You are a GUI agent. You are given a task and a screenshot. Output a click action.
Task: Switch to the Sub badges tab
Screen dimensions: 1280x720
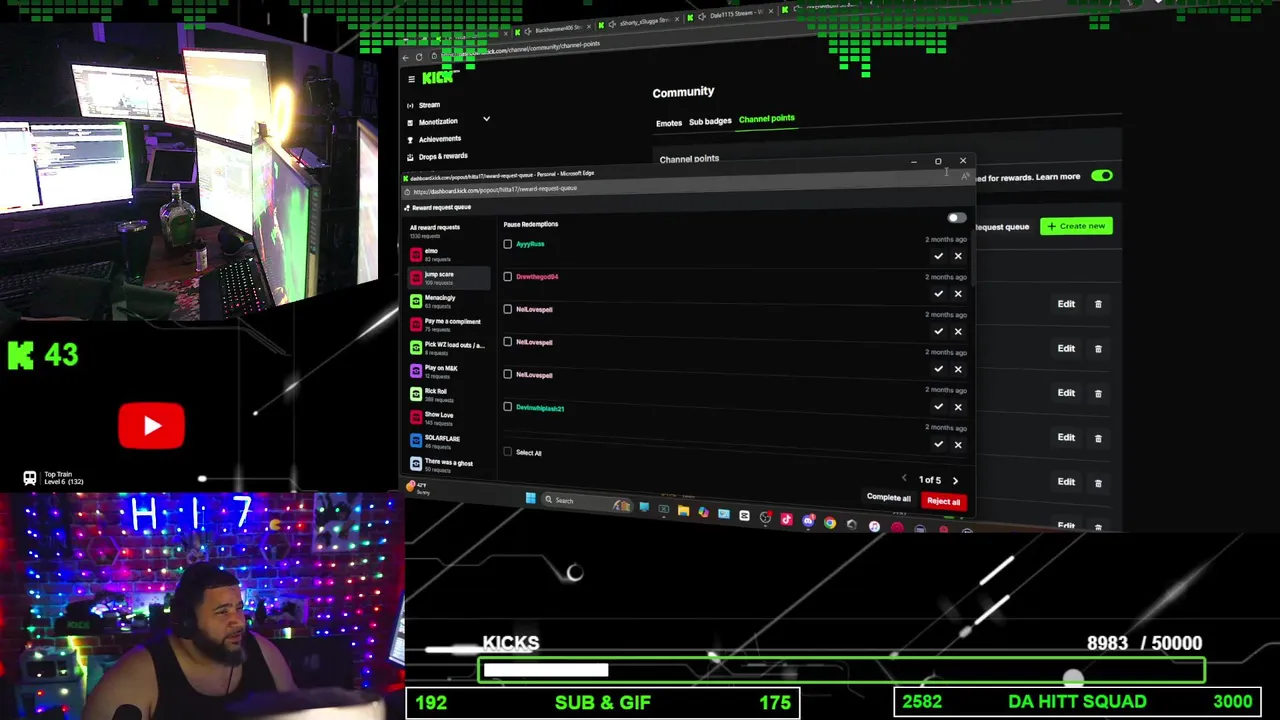point(710,121)
